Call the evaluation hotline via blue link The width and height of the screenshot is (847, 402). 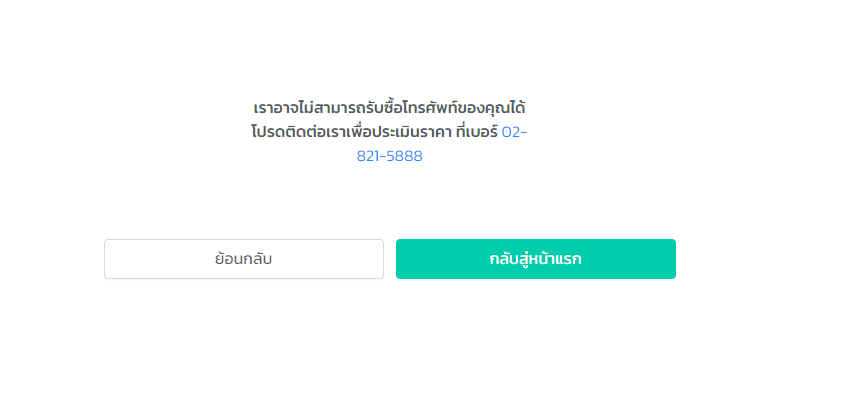pyautogui.click(x=389, y=156)
